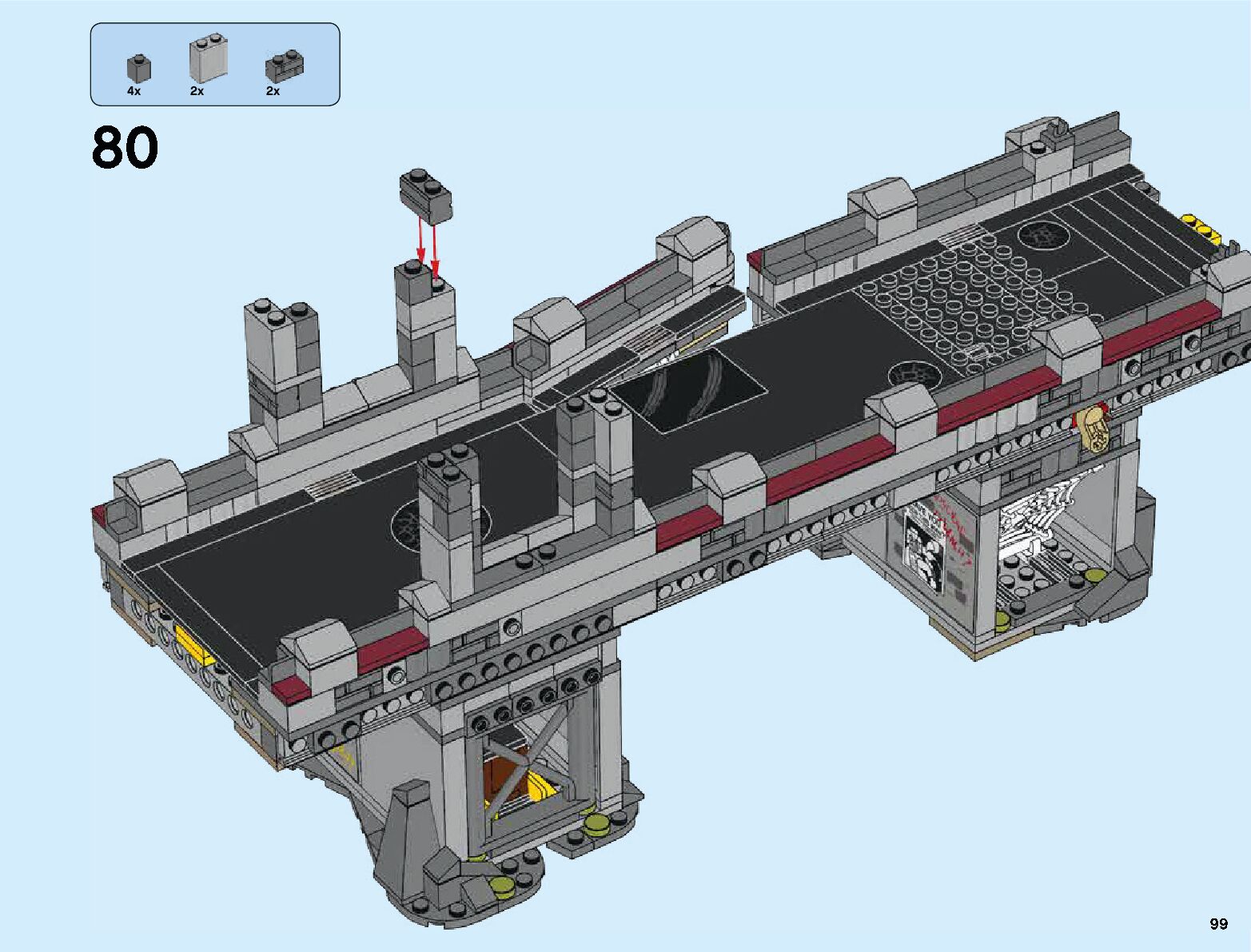Click the step number 80
The image size is (1251, 952).
click(125, 149)
